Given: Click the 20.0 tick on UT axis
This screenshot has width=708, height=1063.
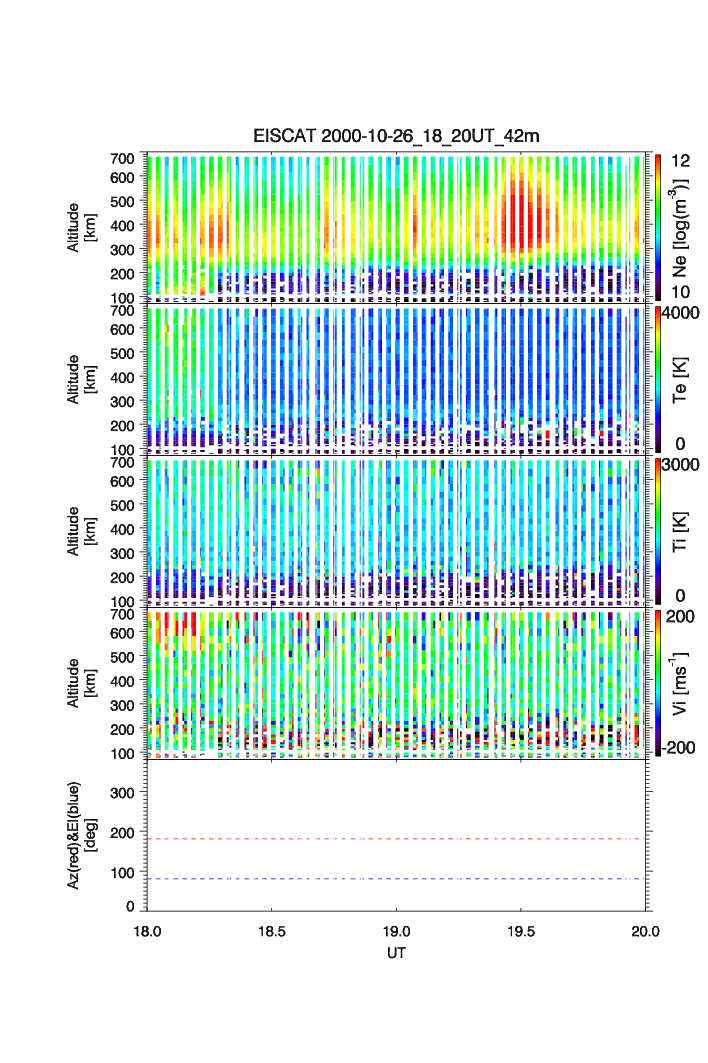Looking at the screenshot, I should tap(645, 930).
